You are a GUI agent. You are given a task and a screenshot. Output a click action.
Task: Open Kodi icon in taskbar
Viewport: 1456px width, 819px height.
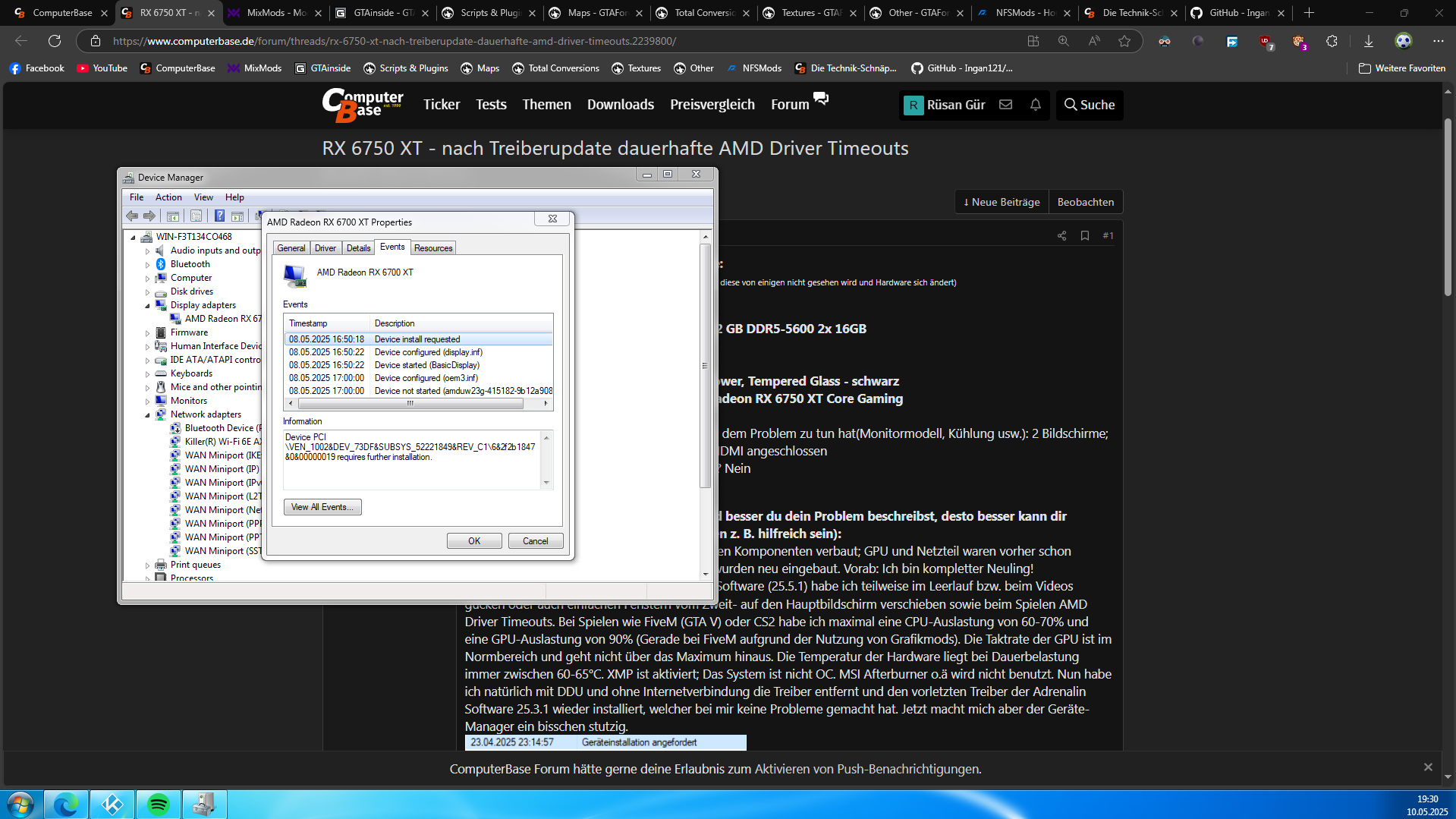point(112,805)
